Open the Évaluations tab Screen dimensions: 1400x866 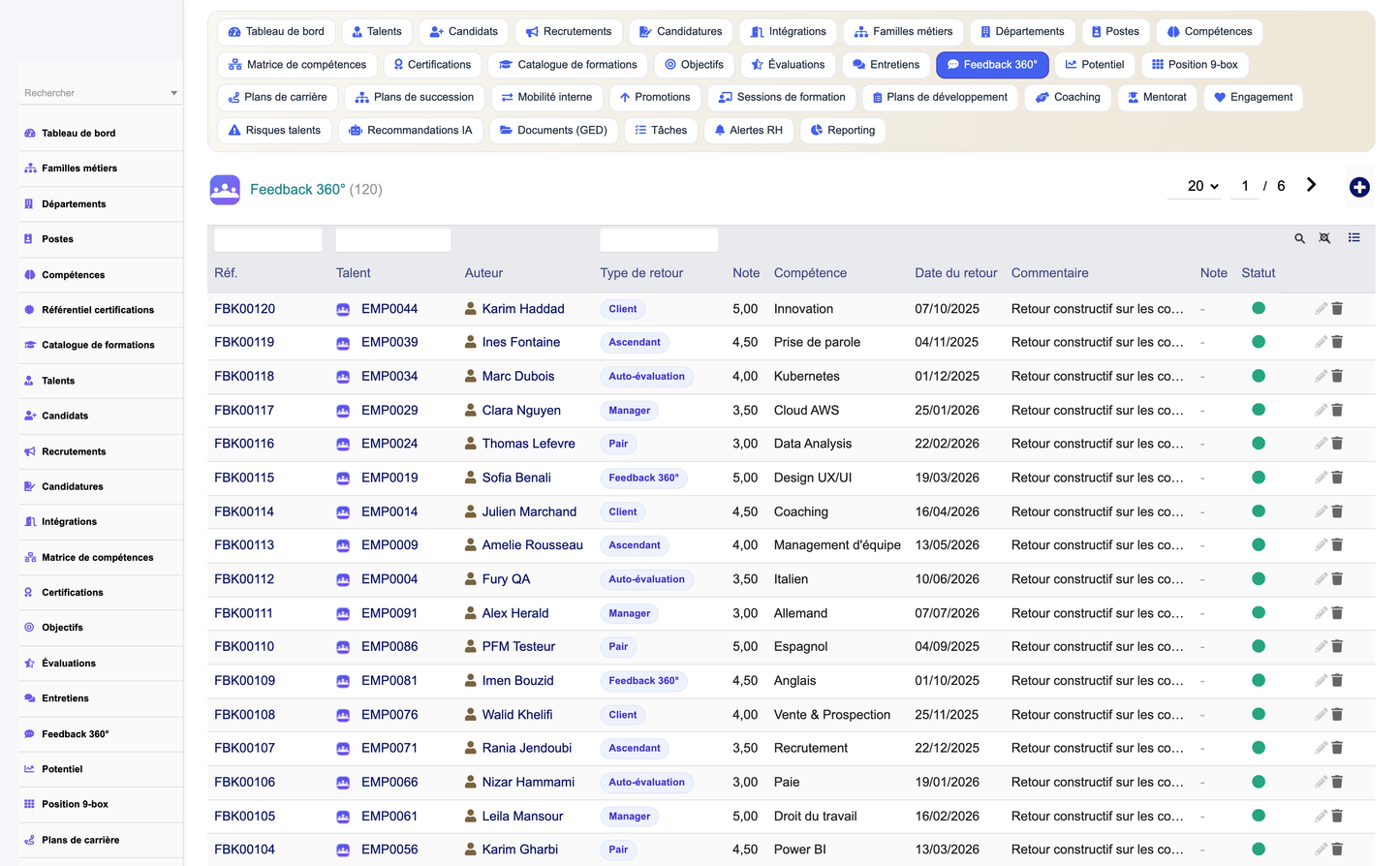pyautogui.click(x=789, y=65)
